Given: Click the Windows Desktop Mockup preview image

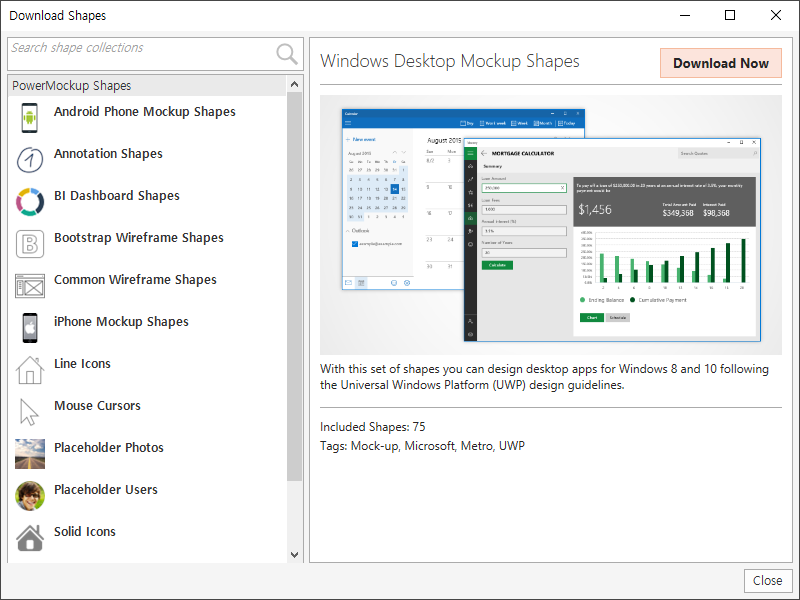Looking at the screenshot, I should [x=551, y=225].
